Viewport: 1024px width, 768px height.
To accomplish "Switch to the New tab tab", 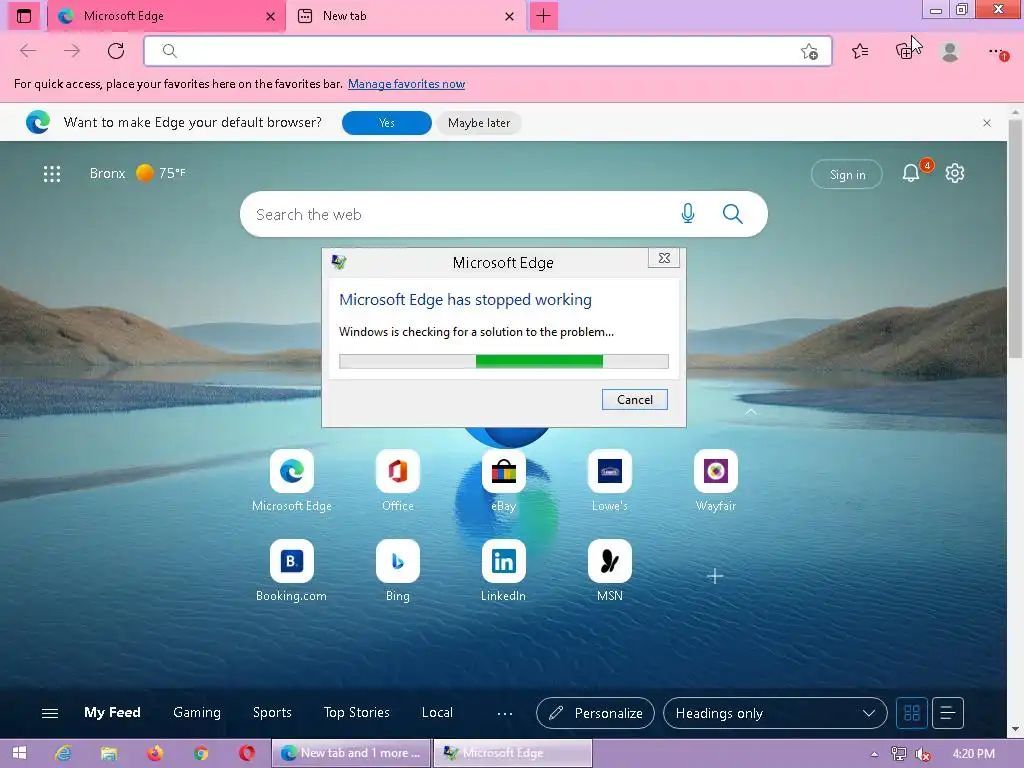I will 404,16.
